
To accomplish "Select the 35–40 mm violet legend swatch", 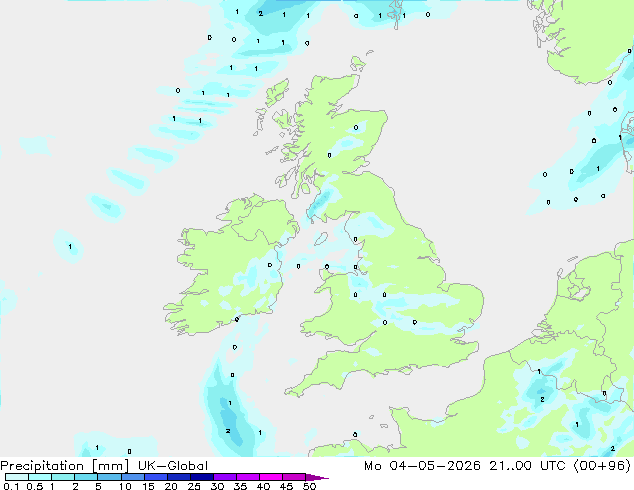I will tap(247, 477).
